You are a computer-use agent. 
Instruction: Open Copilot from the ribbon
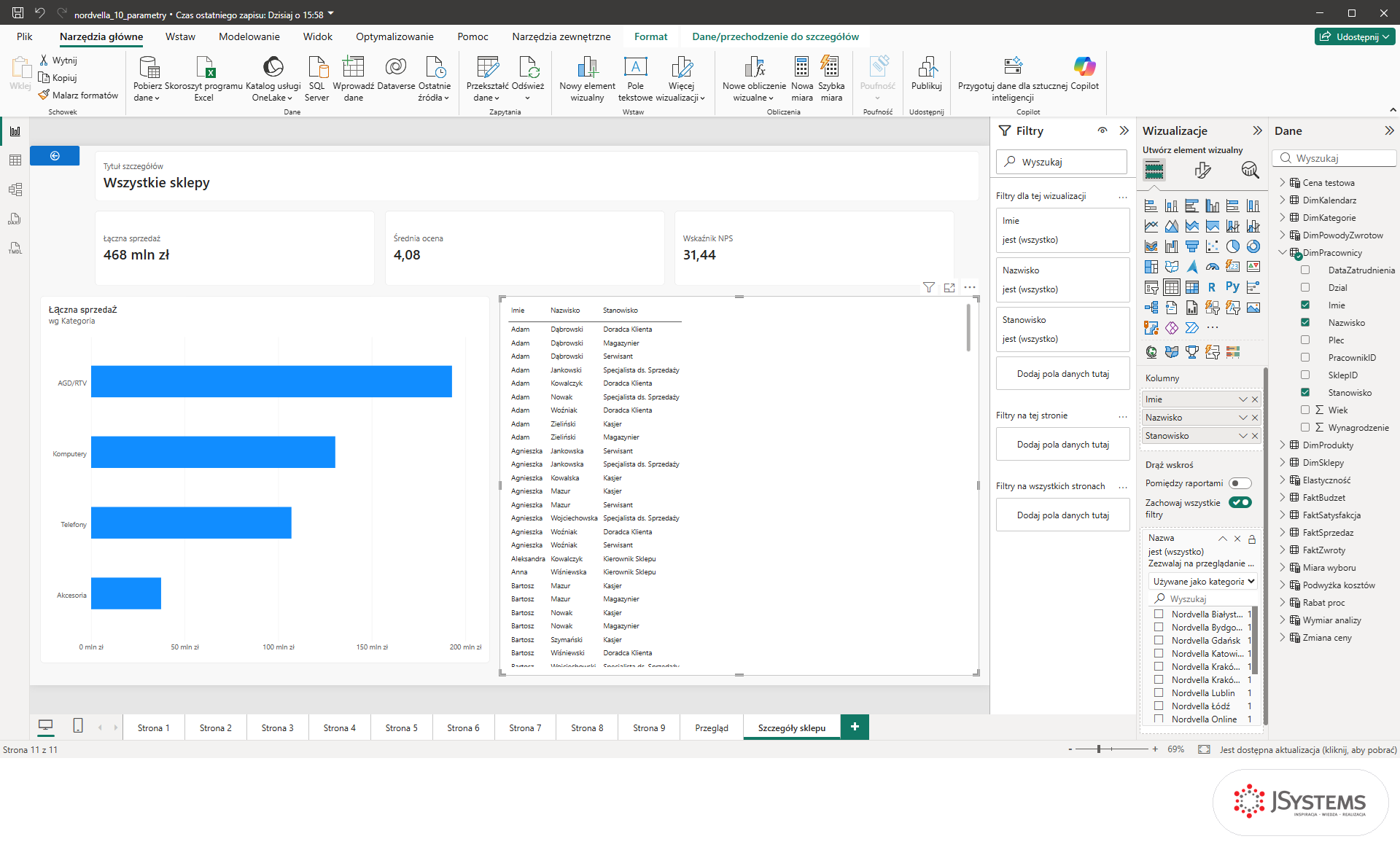point(1084,73)
